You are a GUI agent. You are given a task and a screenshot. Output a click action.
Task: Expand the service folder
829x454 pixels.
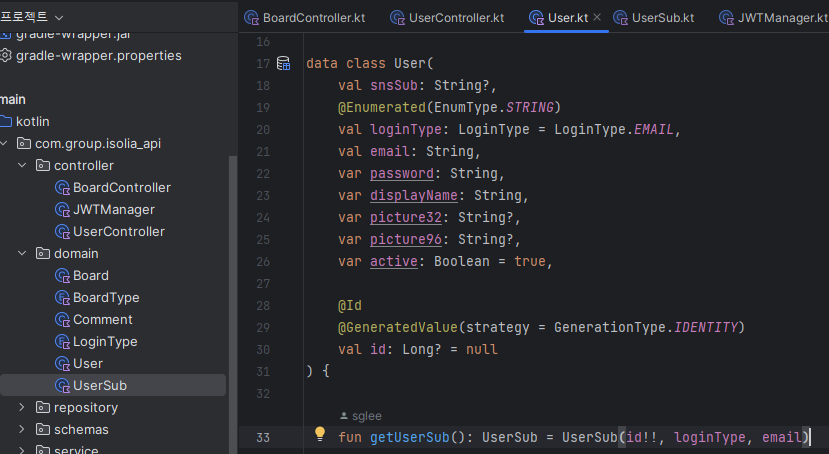point(22,450)
